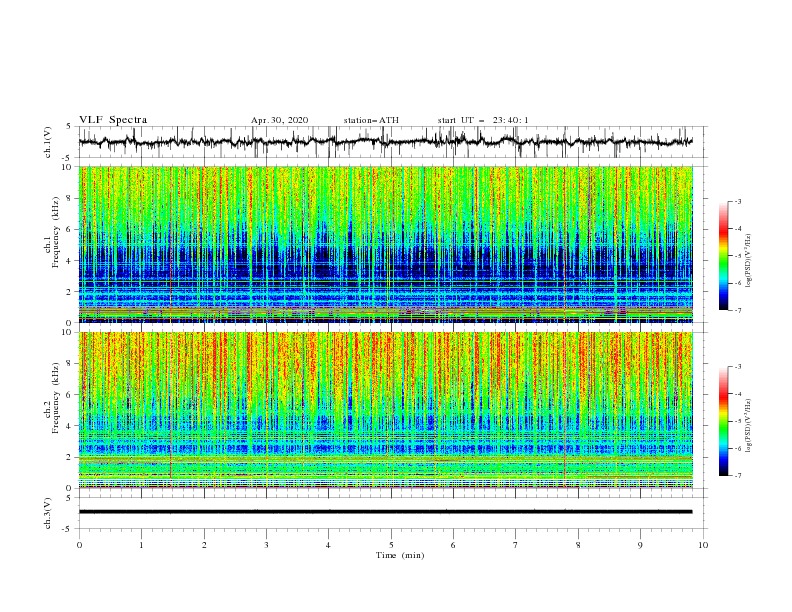Click the time axis tick label "8"

coord(578,545)
